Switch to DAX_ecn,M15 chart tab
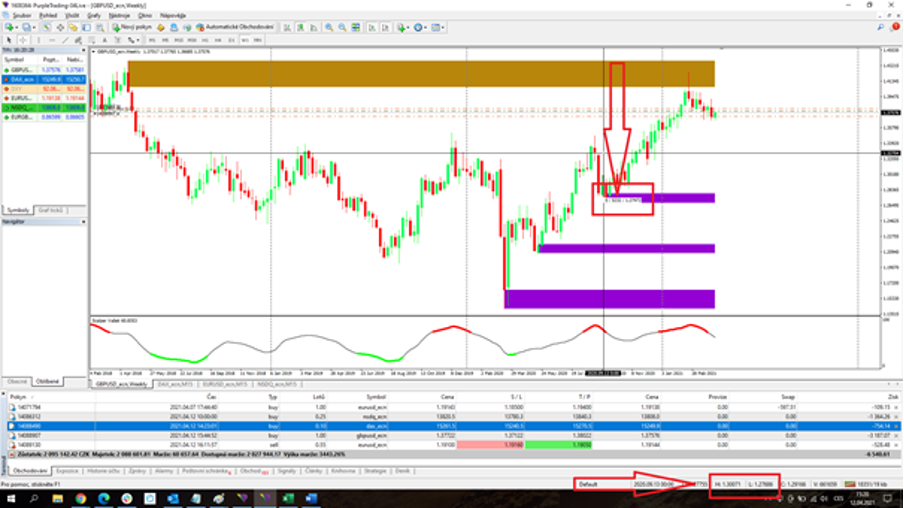 tap(175, 384)
